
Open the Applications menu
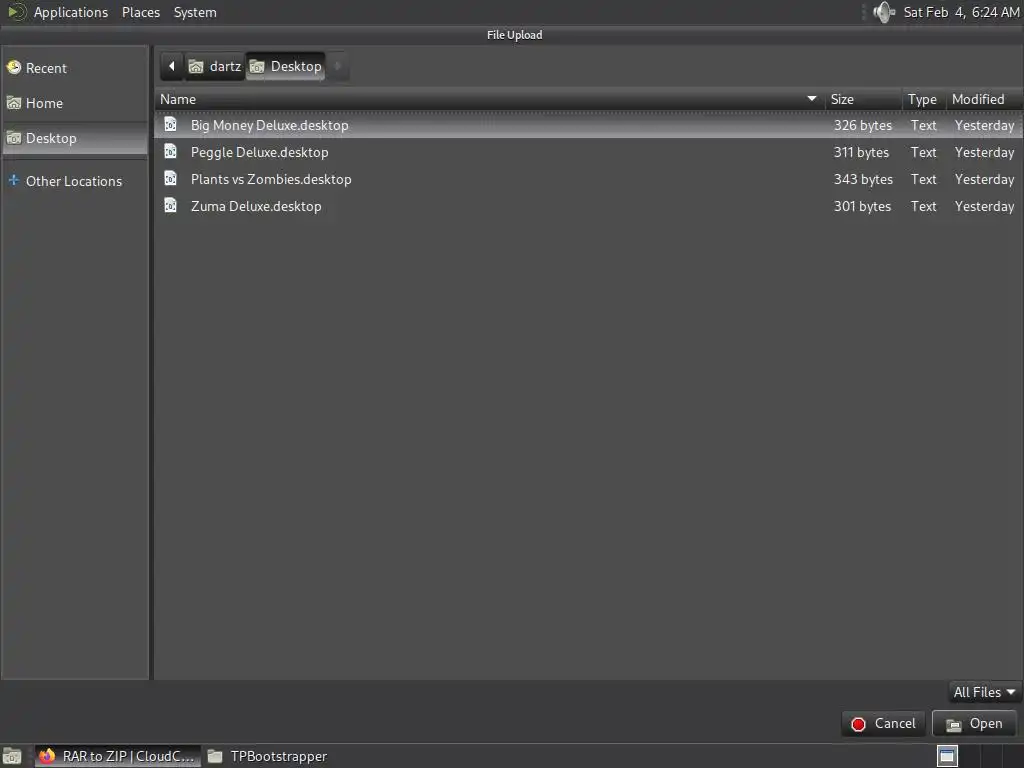coord(71,12)
